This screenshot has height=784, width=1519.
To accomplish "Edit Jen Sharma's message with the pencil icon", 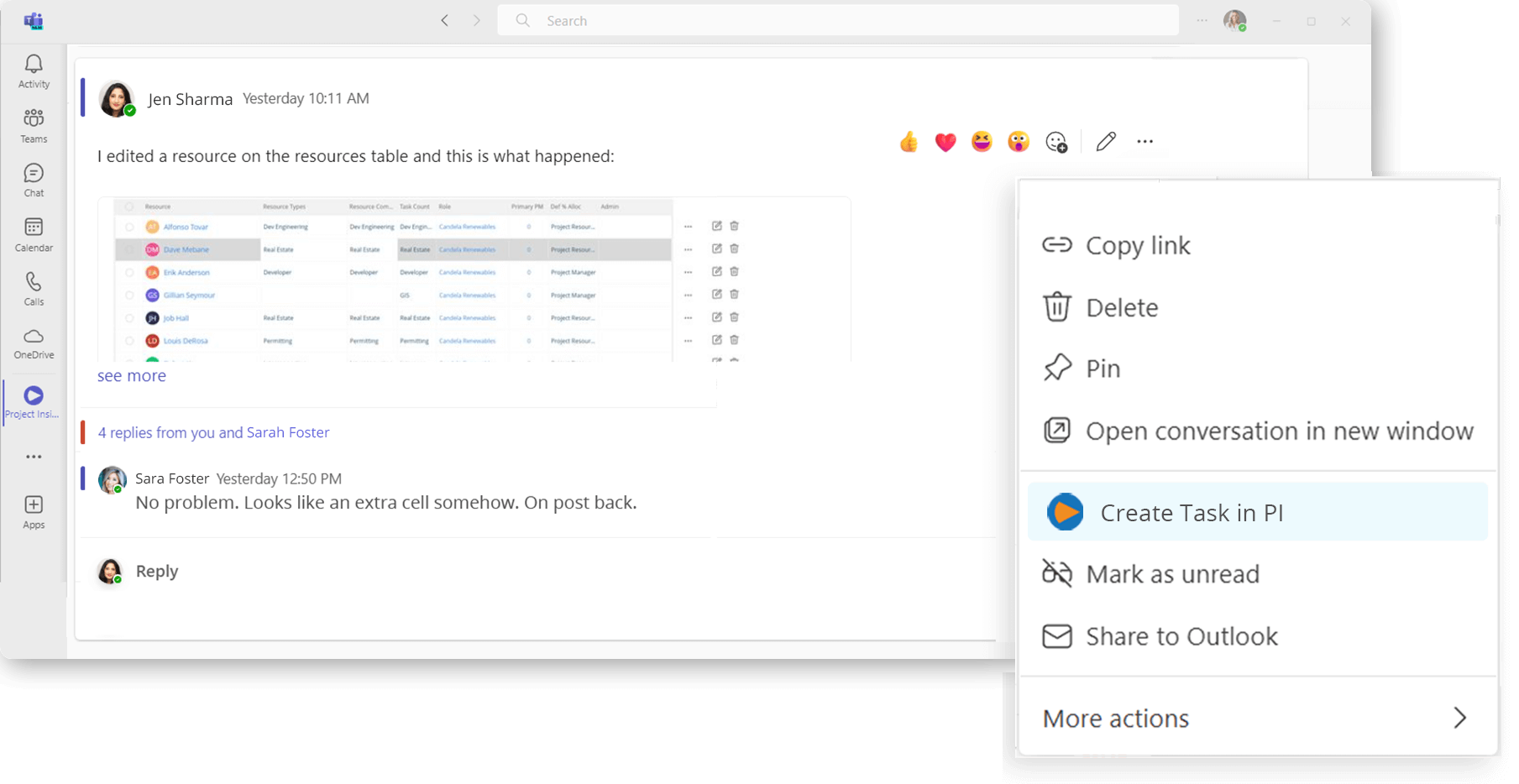I will [1105, 141].
